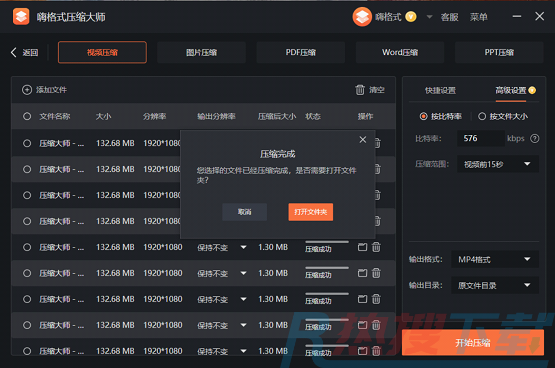
Task: Click the 开始压缩 button
Action: 473,343
